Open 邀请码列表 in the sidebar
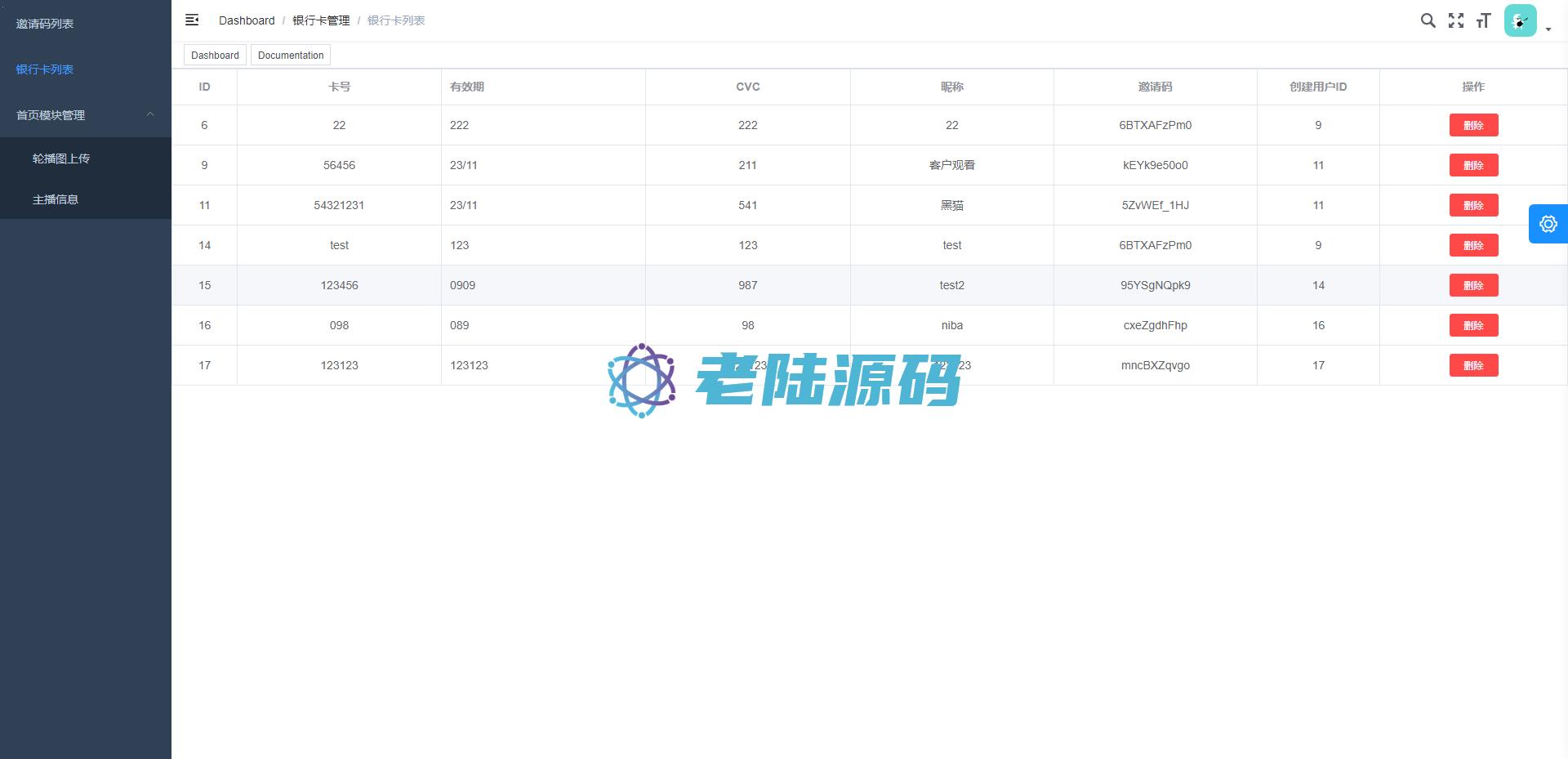The height and width of the screenshot is (759, 1568). pyautogui.click(x=45, y=24)
